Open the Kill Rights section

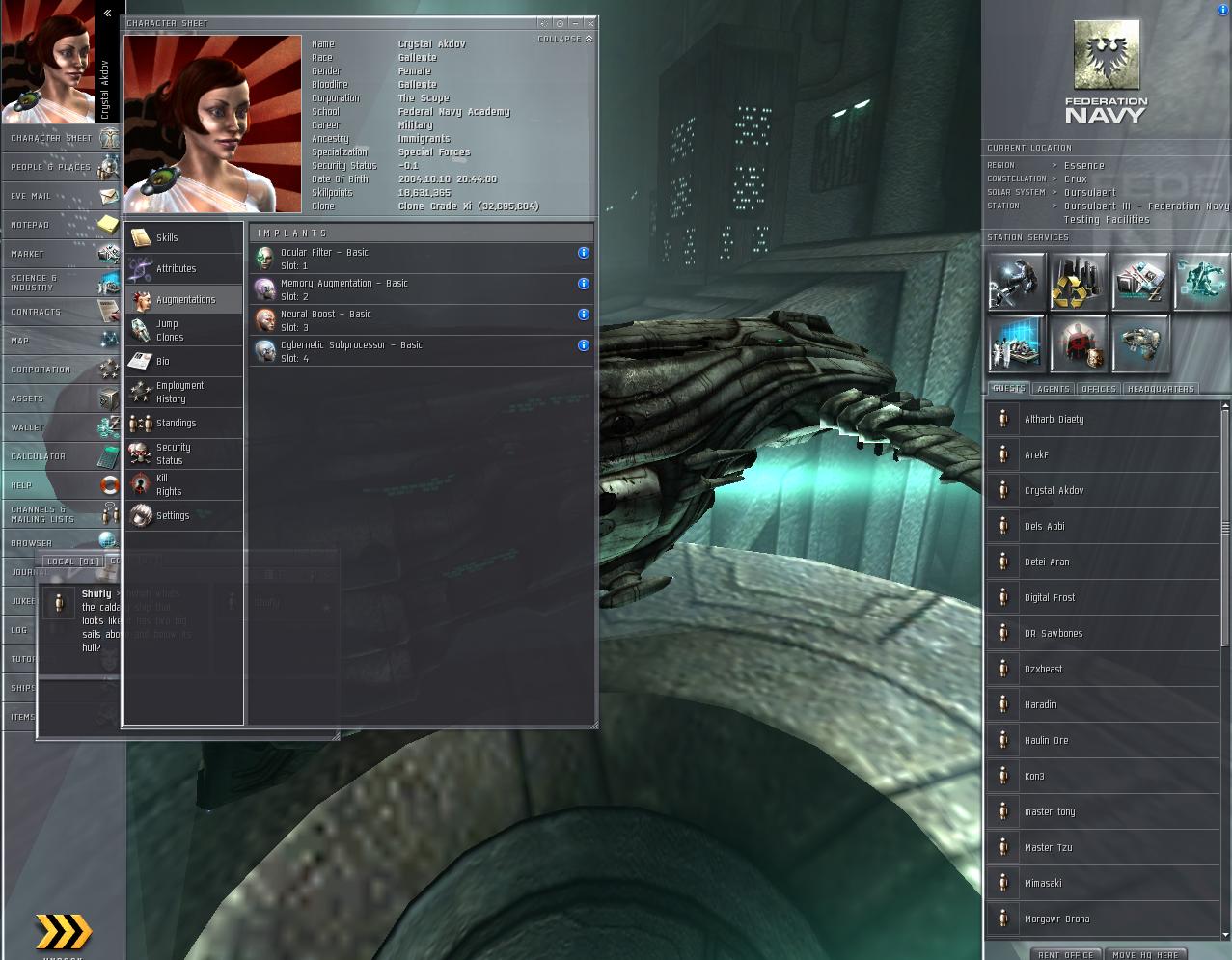pyautogui.click(x=183, y=484)
